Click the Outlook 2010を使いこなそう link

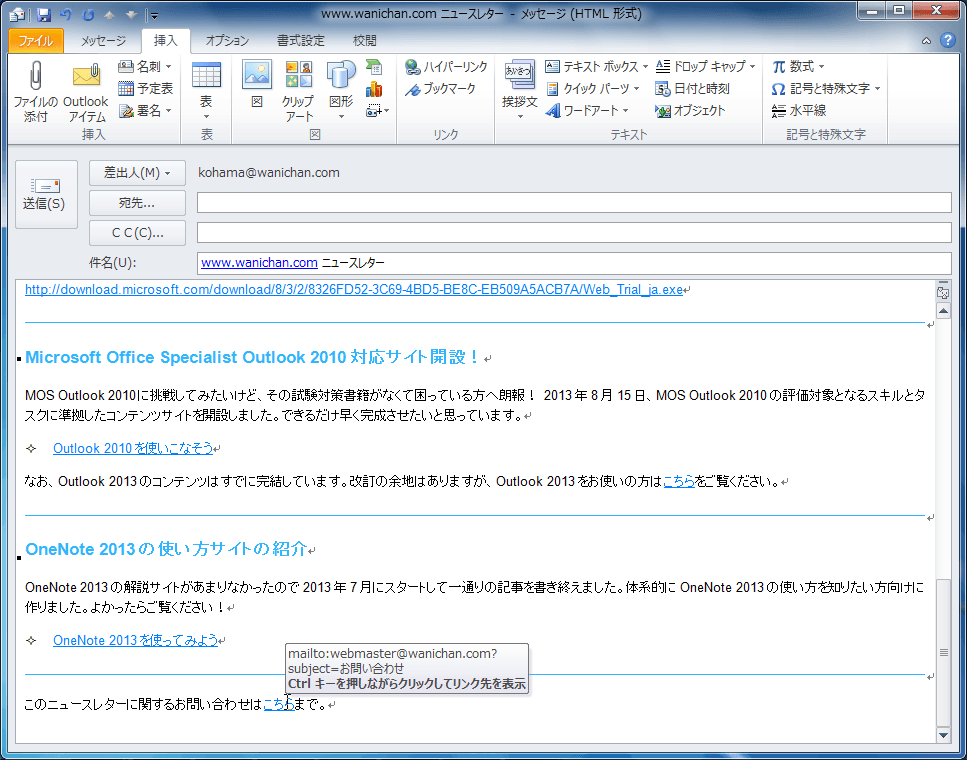(x=133, y=448)
